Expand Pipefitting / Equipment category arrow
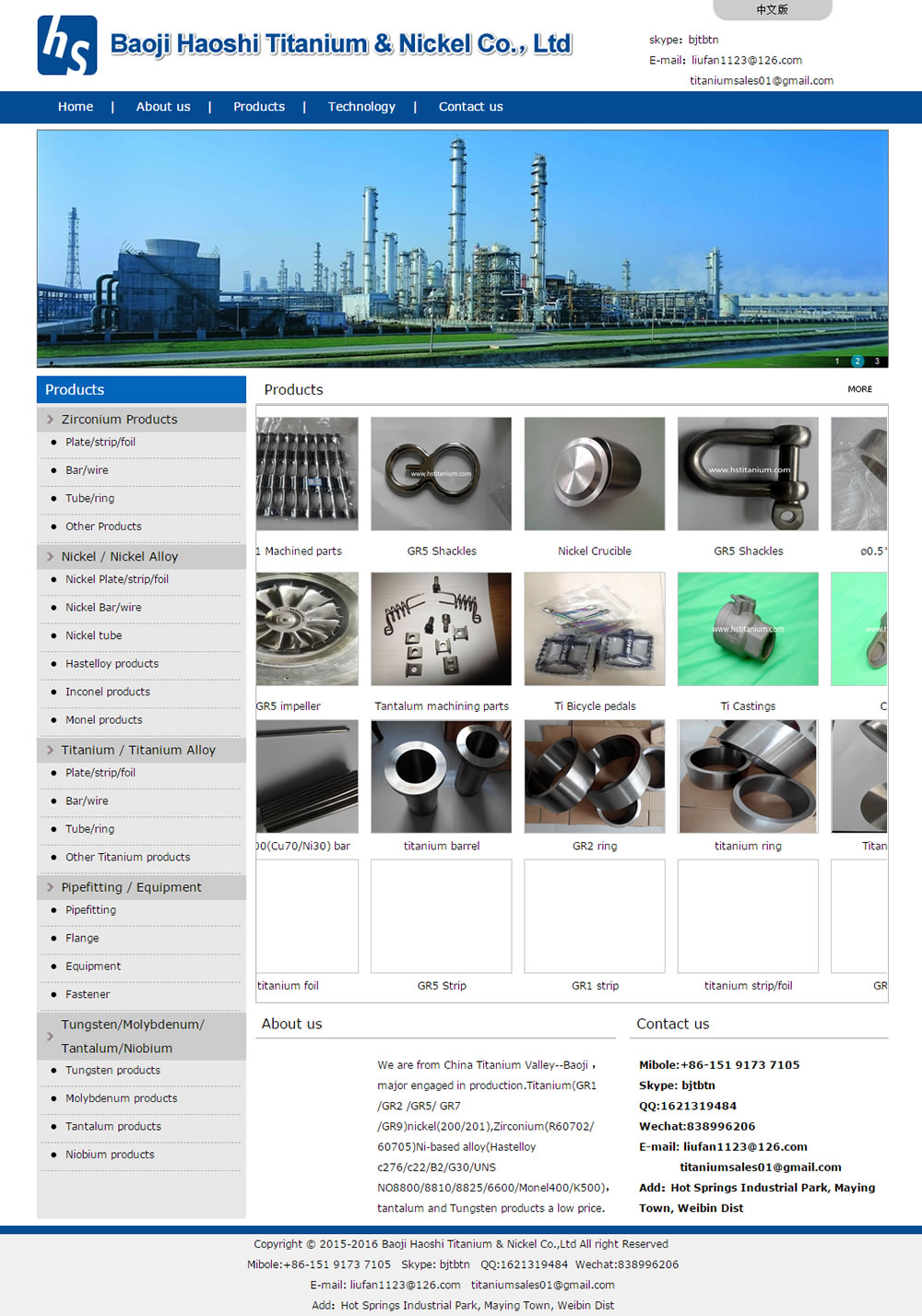This screenshot has width=922, height=1316. pos(50,887)
